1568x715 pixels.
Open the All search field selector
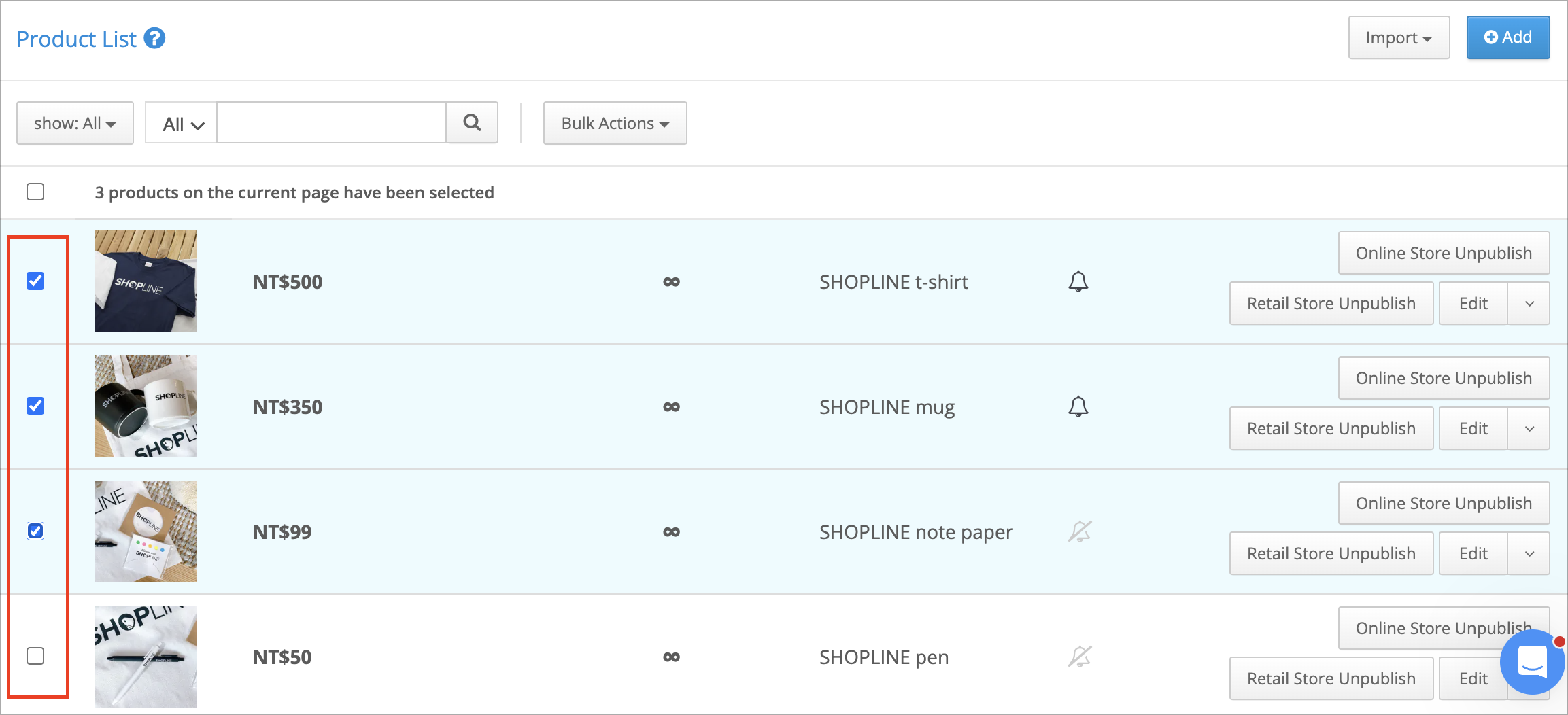coord(182,124)
